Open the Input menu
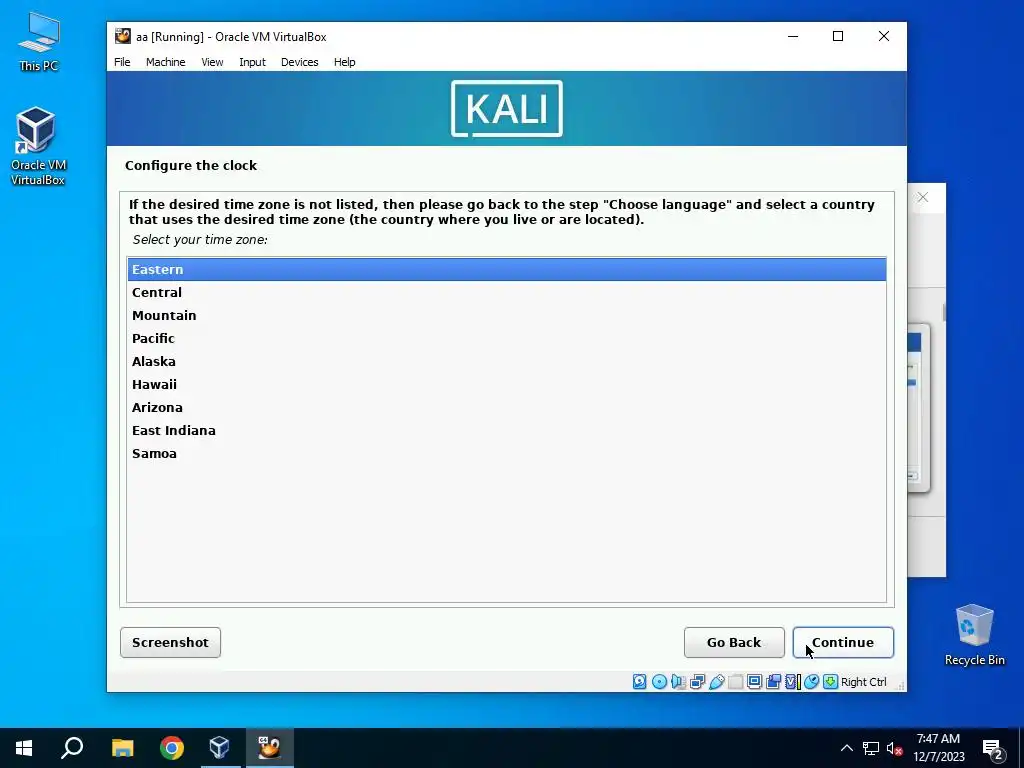Viewport: 1024px width, 768px height. pos(252,62)
